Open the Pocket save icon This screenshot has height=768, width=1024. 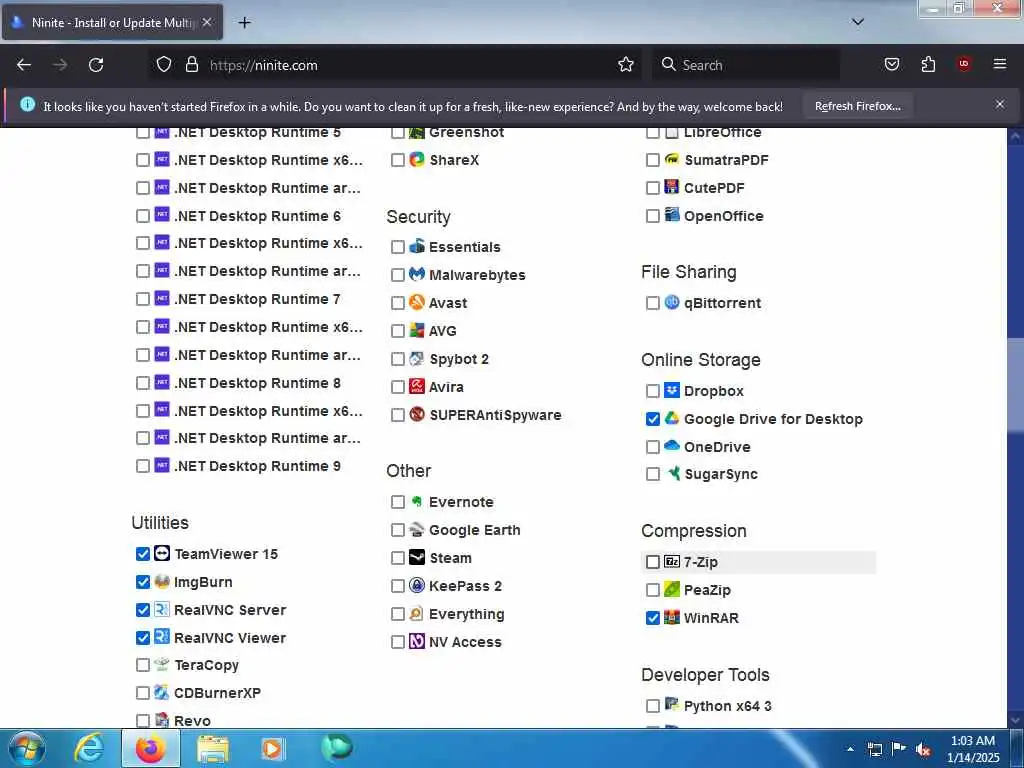[891, 64]
